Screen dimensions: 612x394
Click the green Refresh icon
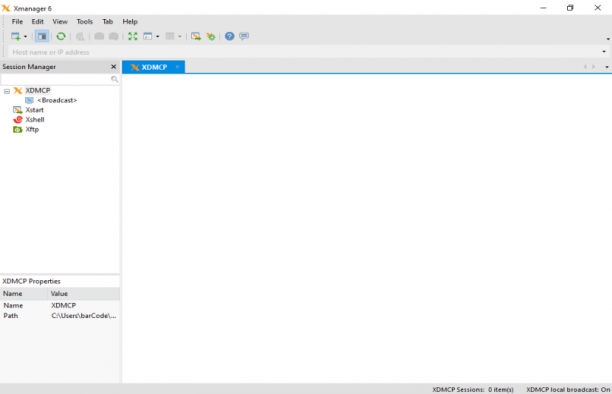[x=61, y=36]
